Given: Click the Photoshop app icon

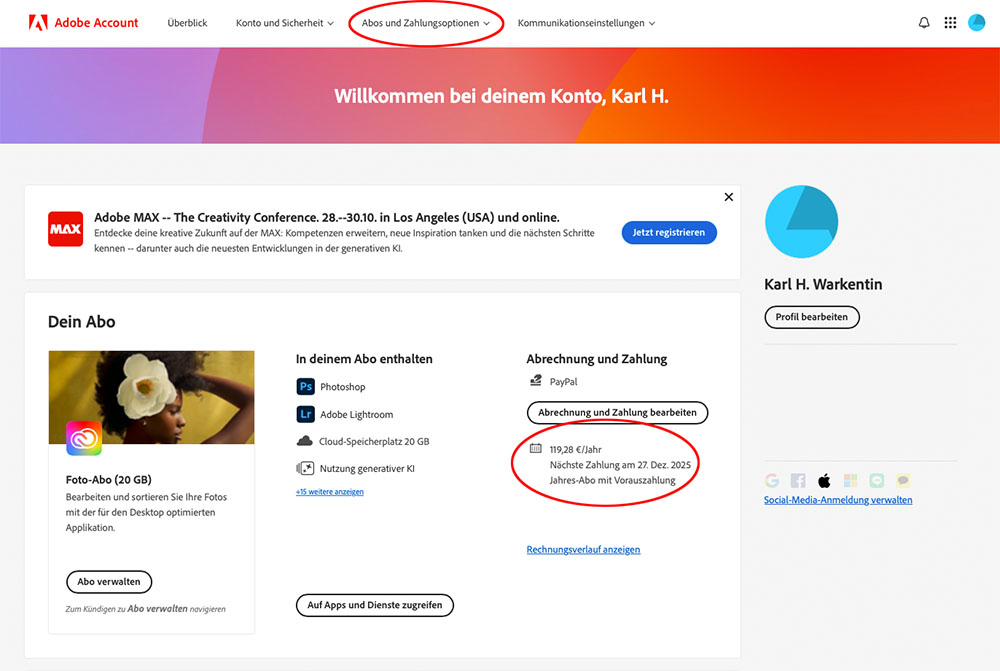Looking at the screenshot, I should pos(305,387).
